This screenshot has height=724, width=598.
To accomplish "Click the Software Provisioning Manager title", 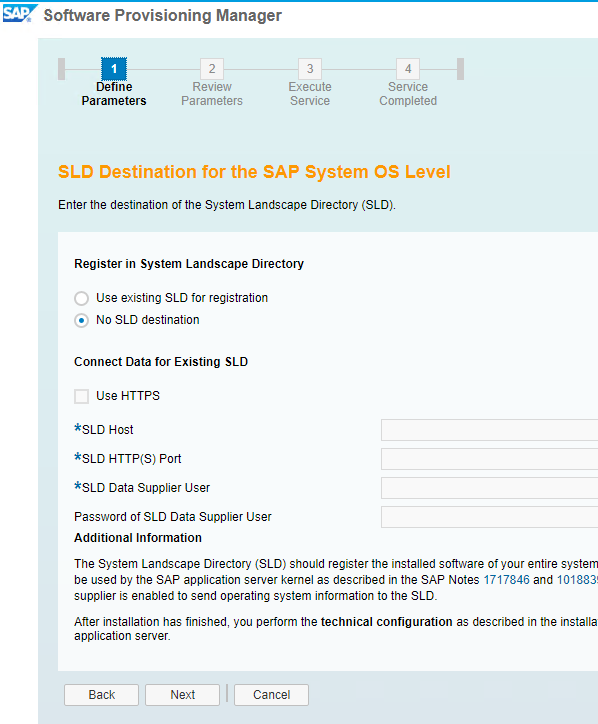I will tap(163, 15).
